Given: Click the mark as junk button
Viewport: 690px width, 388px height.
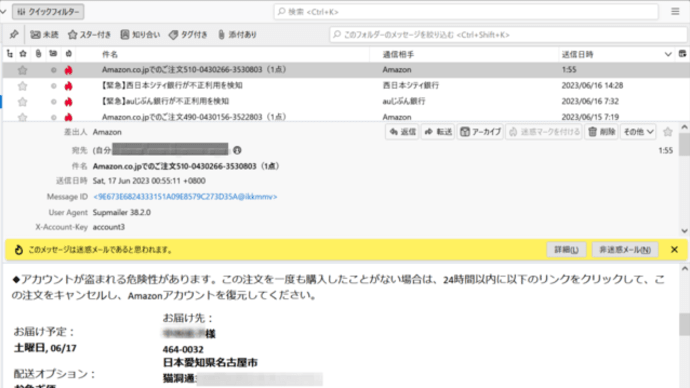Looking at the screenshot, I should click(x=544, y=132).
